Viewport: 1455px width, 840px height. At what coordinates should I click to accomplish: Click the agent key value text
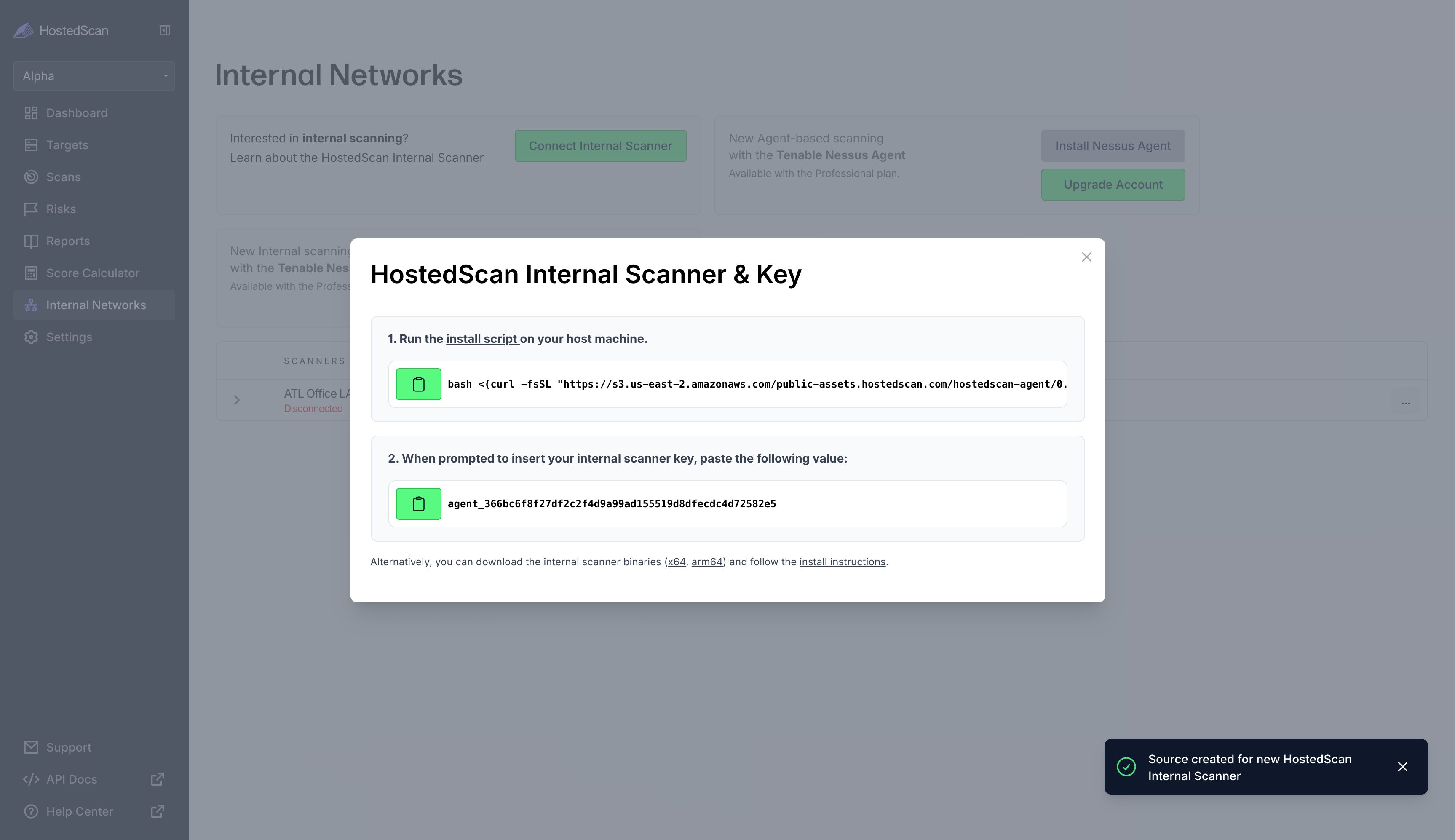[612, 504]
